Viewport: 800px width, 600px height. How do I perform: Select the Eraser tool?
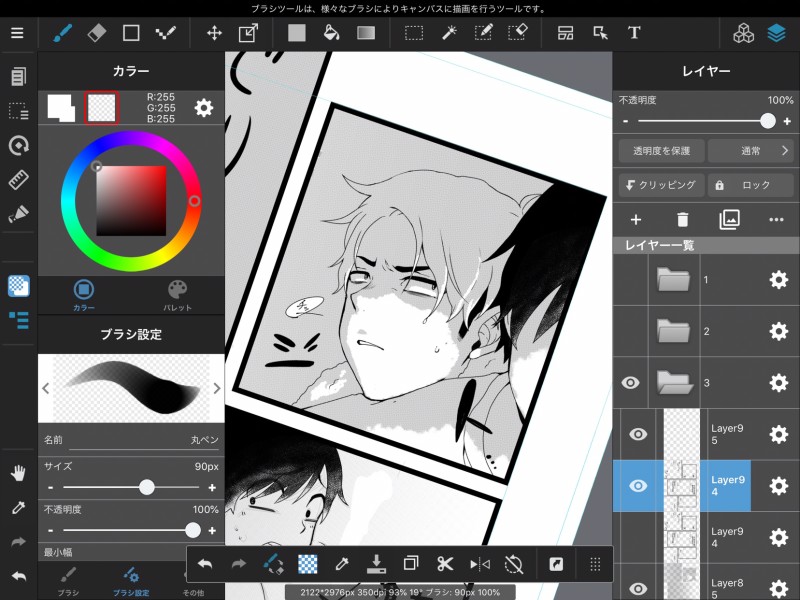97,33
